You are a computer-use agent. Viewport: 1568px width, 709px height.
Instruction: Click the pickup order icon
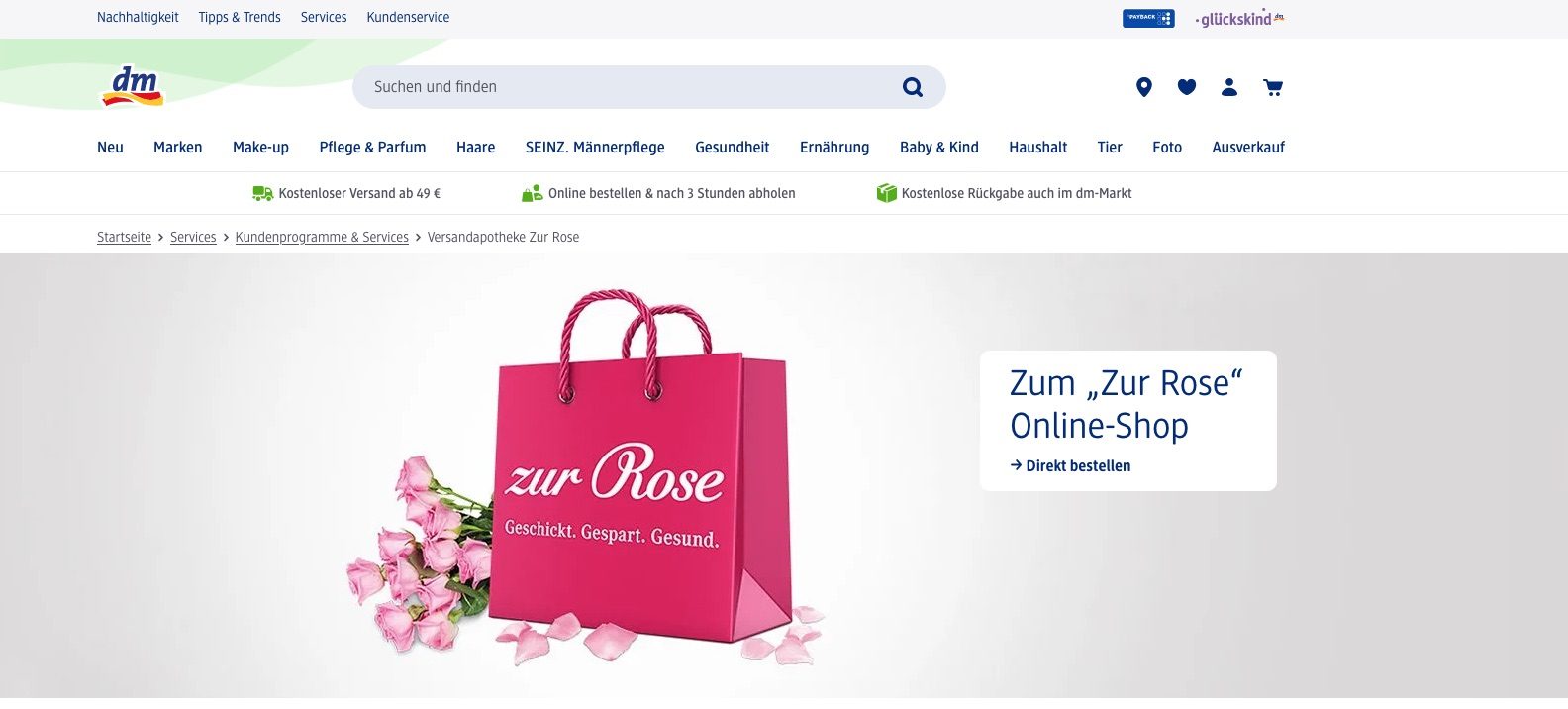[x=533, y=193]
